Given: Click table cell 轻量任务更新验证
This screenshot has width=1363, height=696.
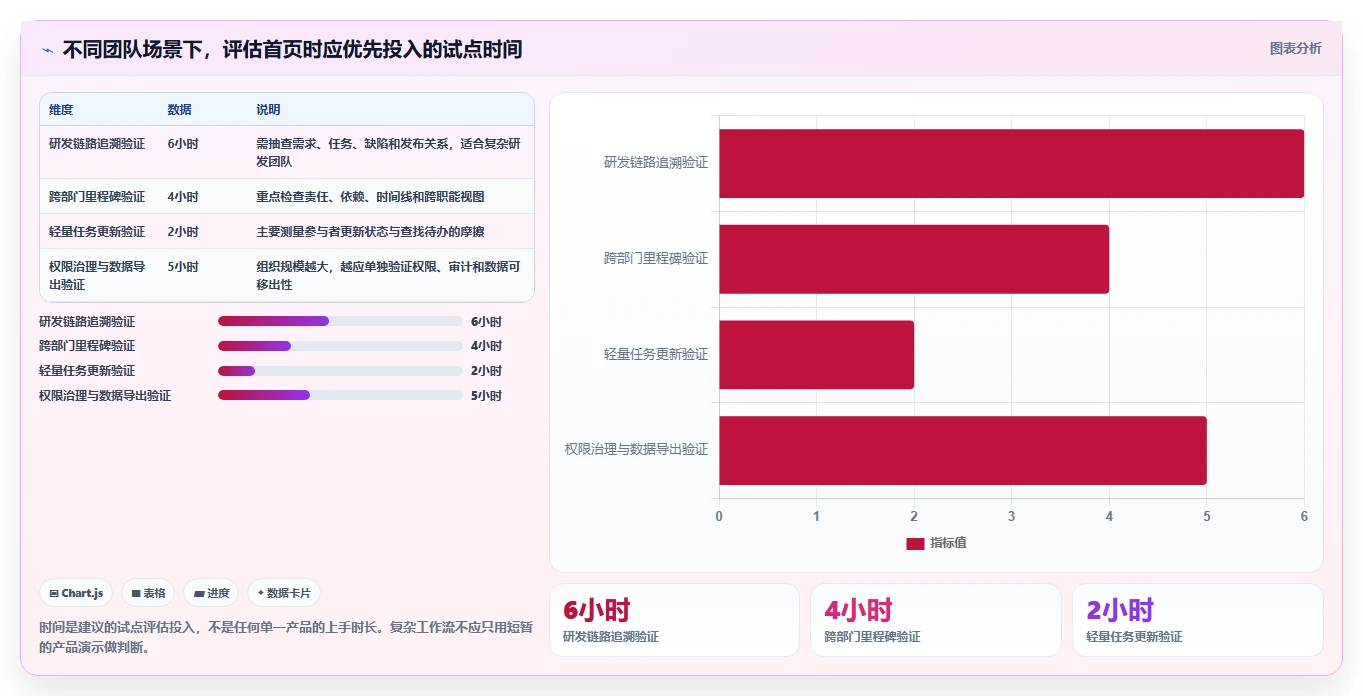Looking at the screenshot, I should pyautogui.click(x=97, y=232).
